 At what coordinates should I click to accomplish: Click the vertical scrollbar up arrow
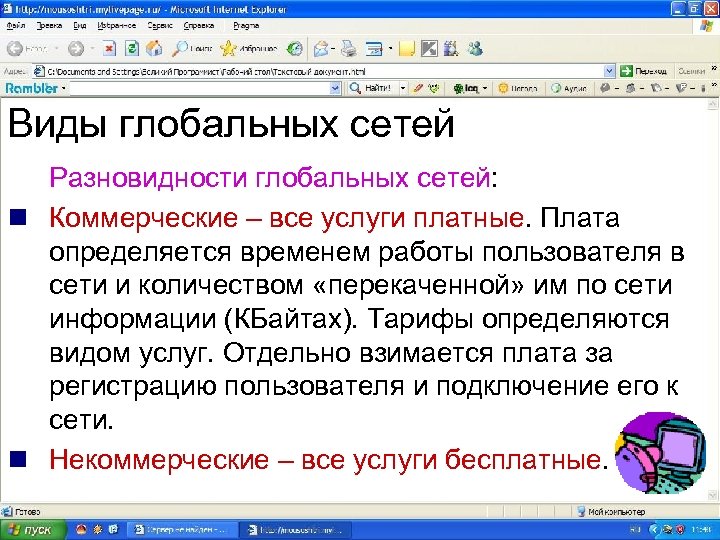click(x=712, y=104)
